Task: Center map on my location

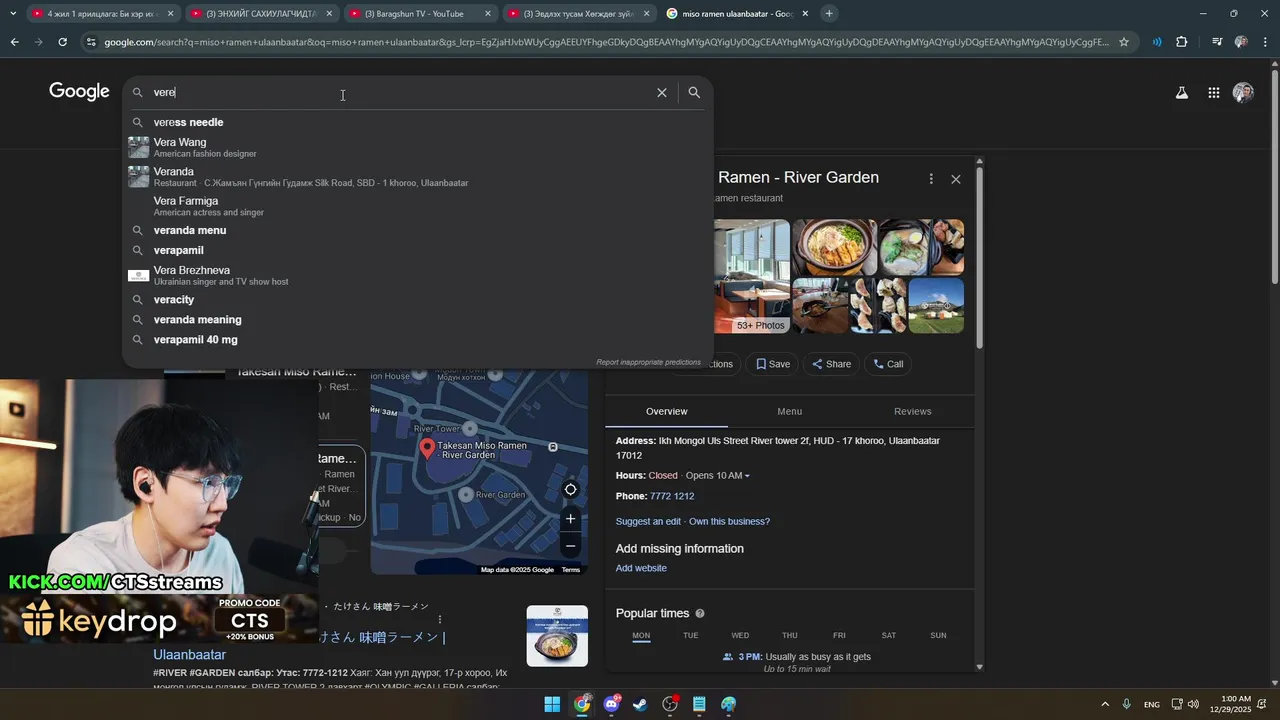Action: [x=570, y=489]
